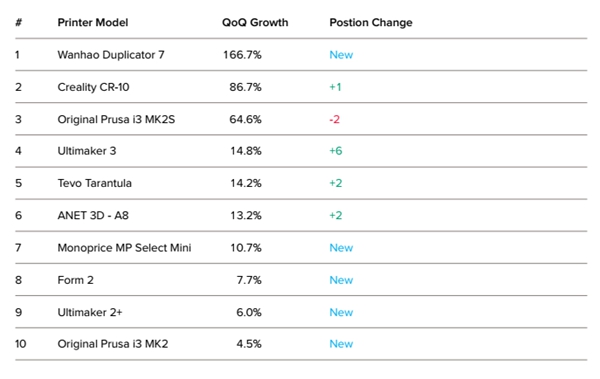The height and width of the screenshot is (379, 600).
Task: Click the red -2 position change
Action: pyautogui.click(x=334, y=119)
